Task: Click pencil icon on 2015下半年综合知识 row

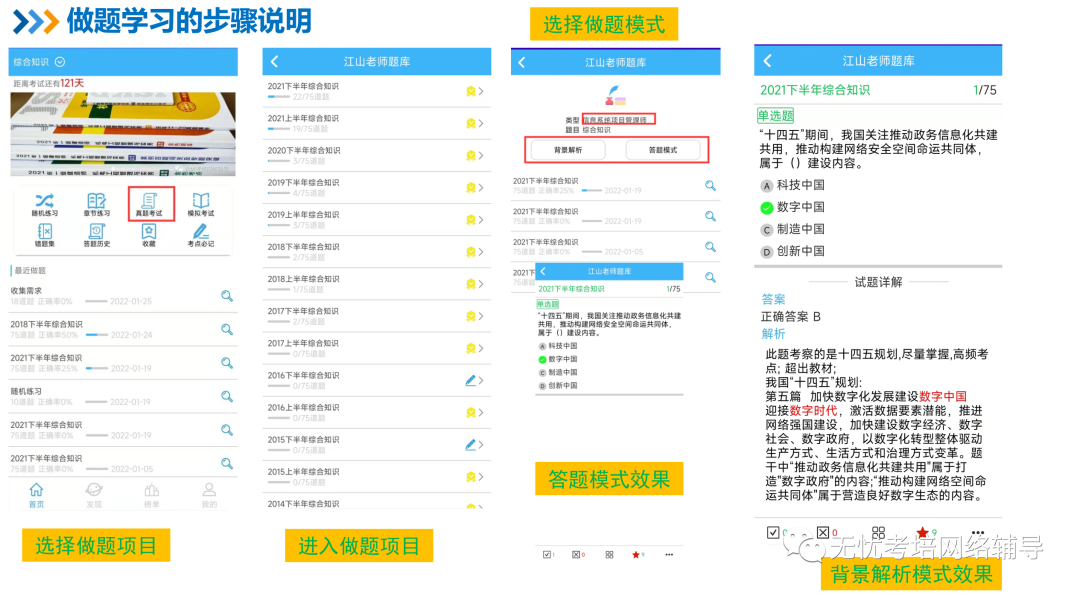Action: tap(470, 445)
